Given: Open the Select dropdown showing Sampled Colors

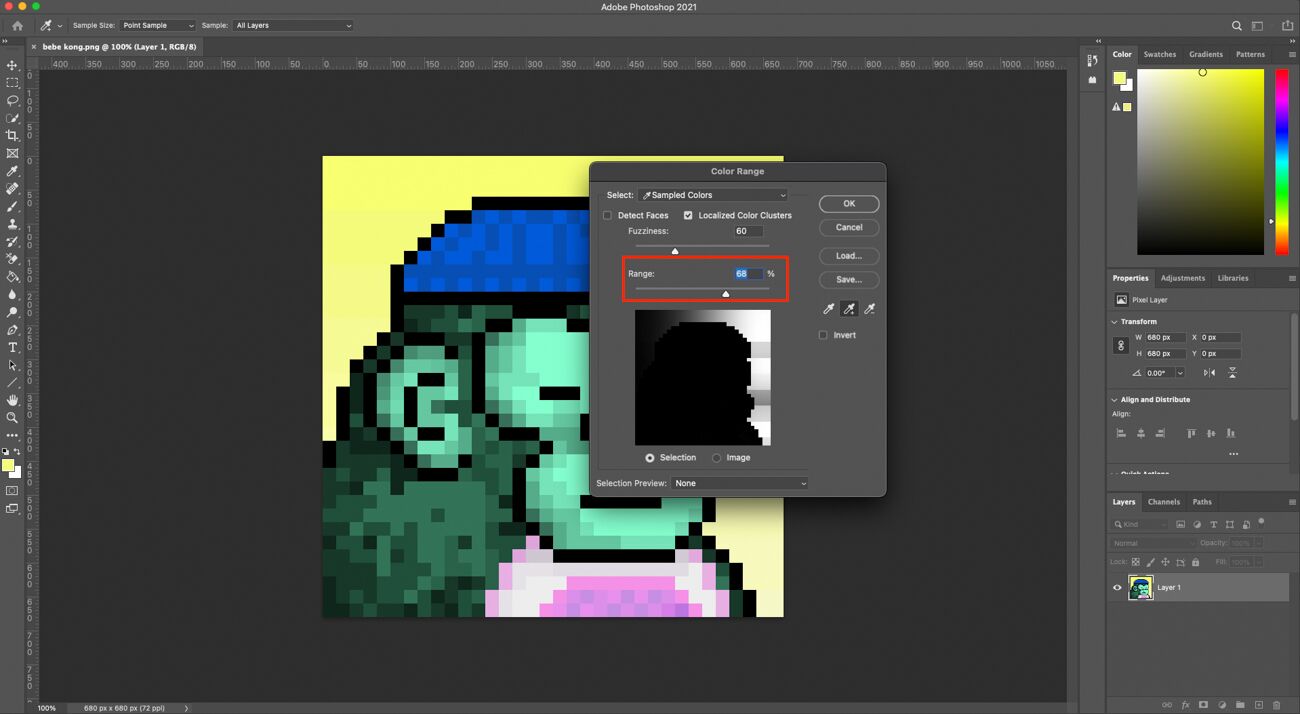Looking at the screenshot, I should [x=713, y=194].
